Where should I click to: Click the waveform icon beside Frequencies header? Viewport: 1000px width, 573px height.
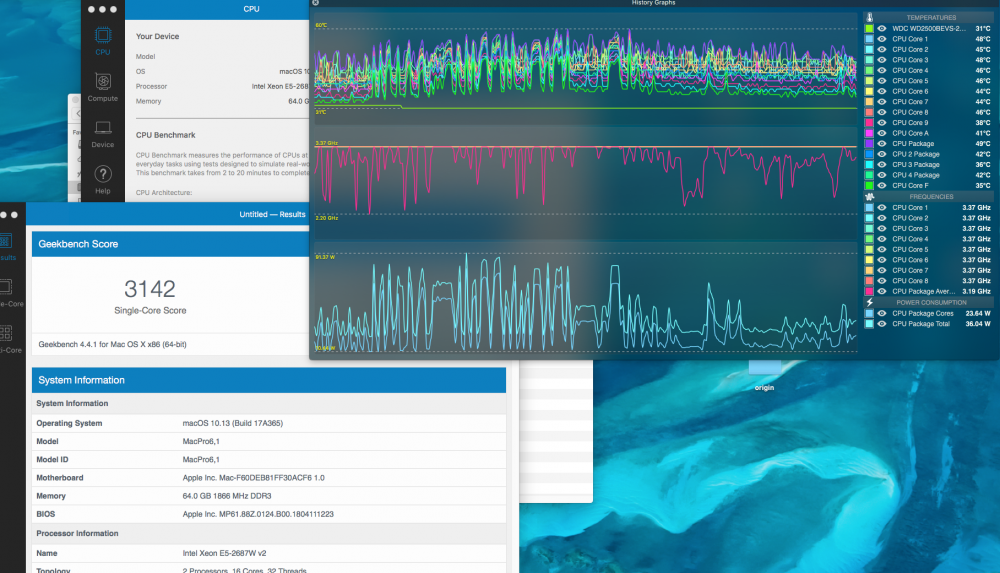point(869,197)
